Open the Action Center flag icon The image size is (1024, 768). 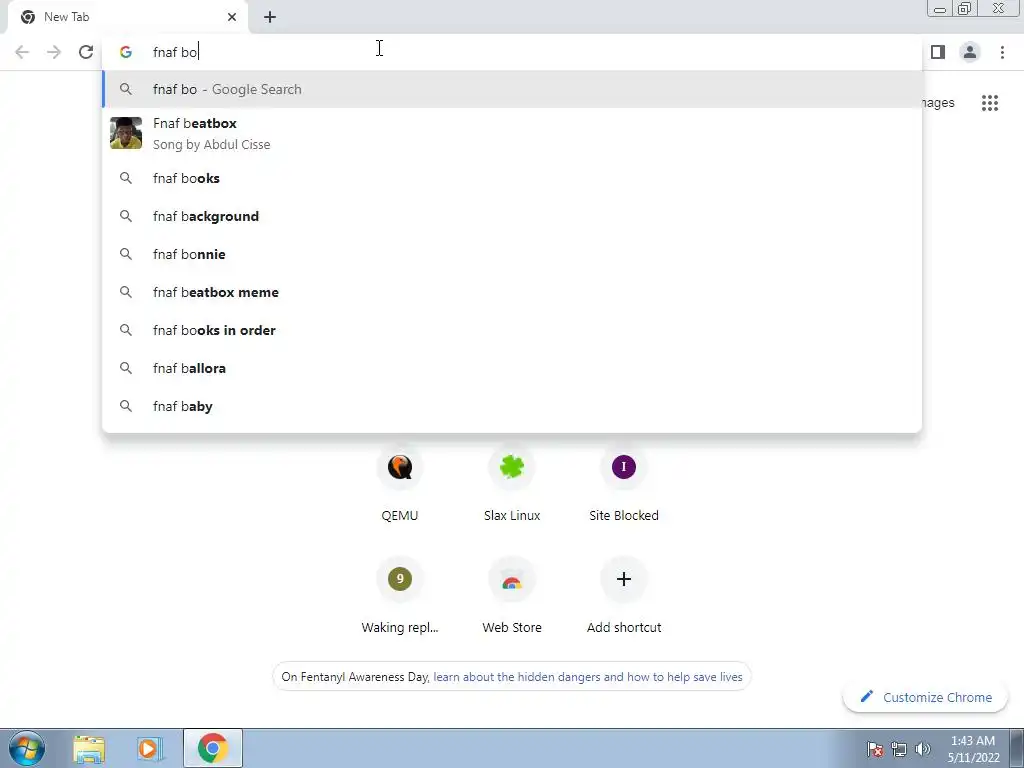point(875,749)
